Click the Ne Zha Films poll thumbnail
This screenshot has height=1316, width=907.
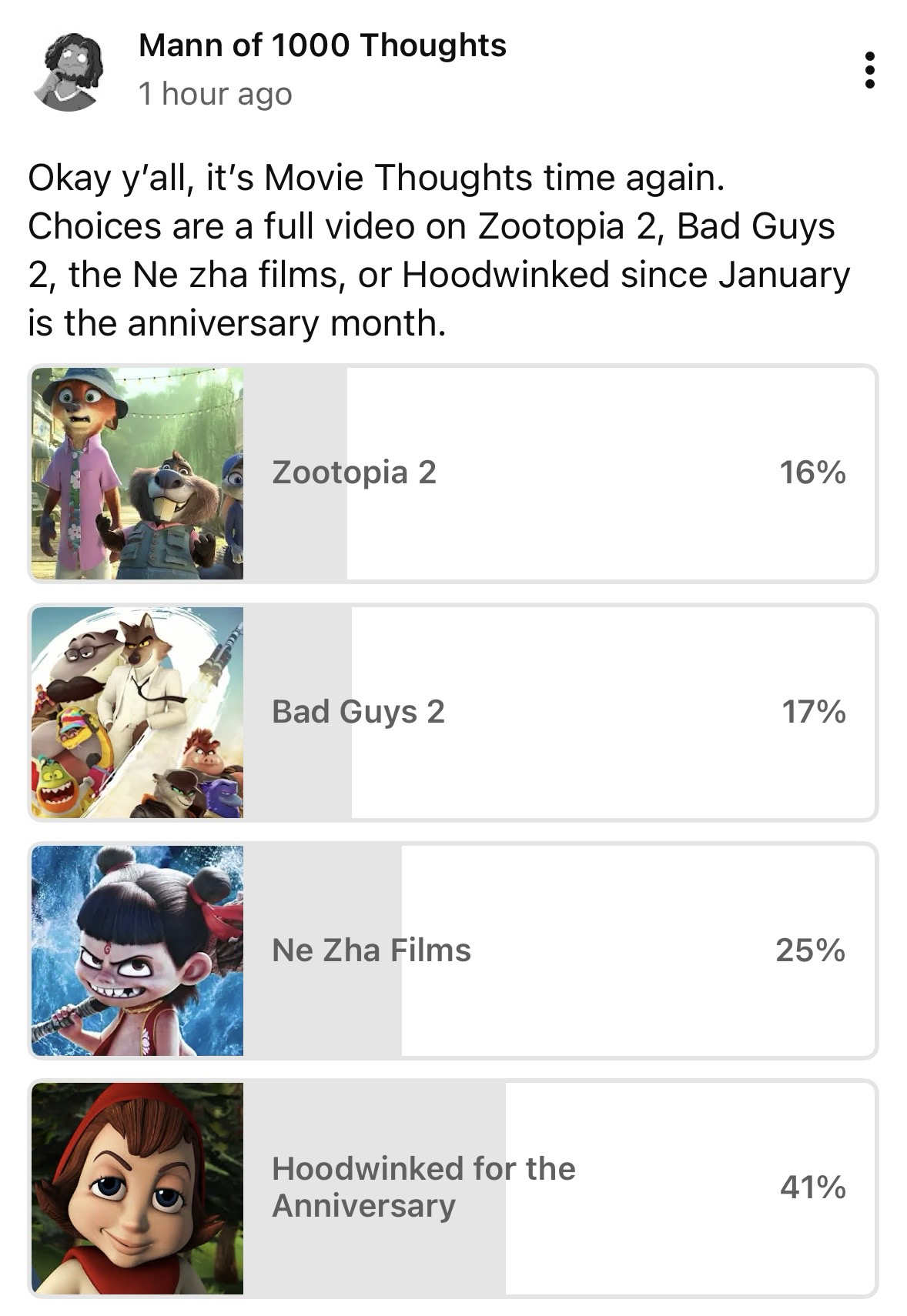click(138, 950)
